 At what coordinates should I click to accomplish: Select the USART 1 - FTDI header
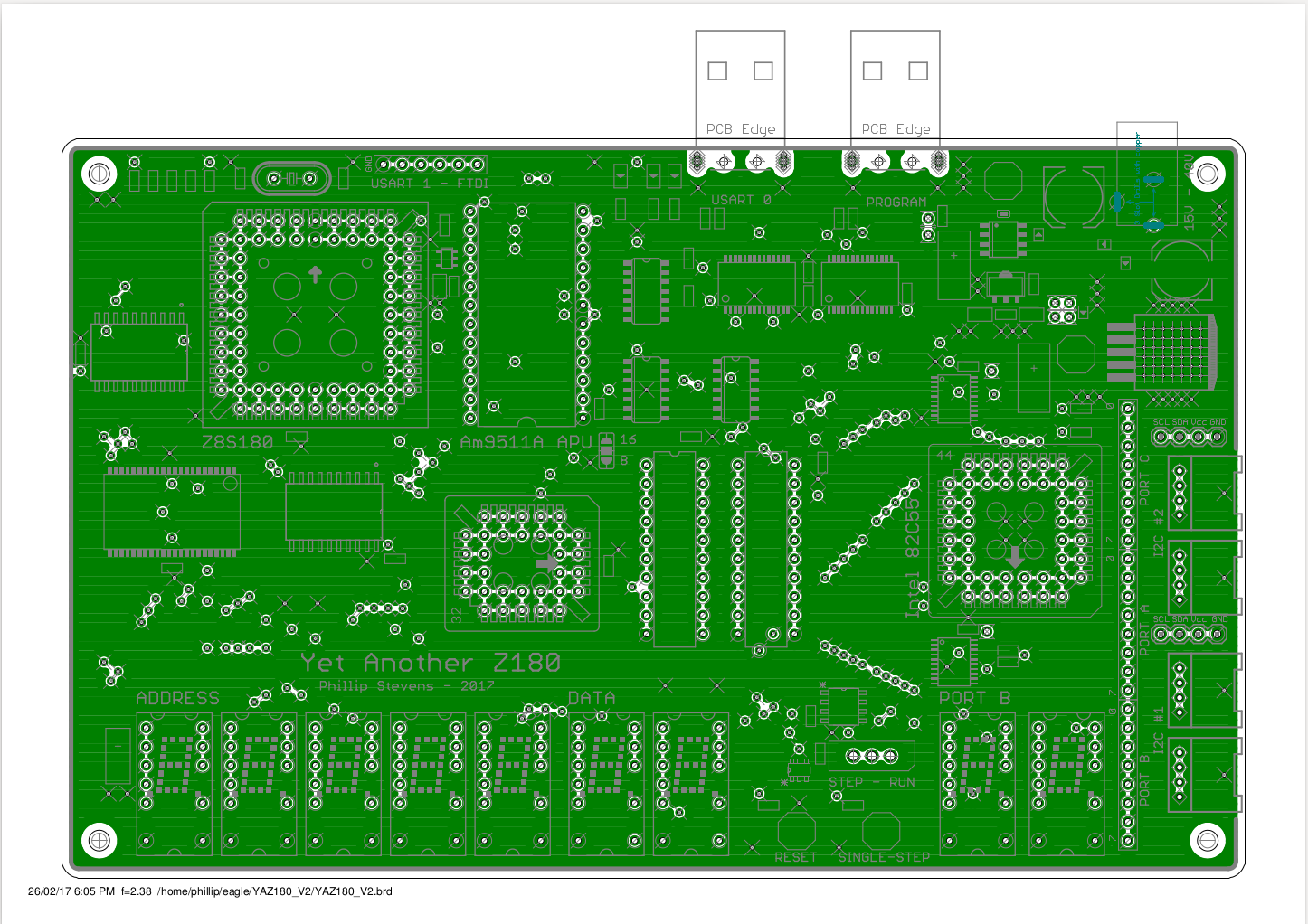431,165
